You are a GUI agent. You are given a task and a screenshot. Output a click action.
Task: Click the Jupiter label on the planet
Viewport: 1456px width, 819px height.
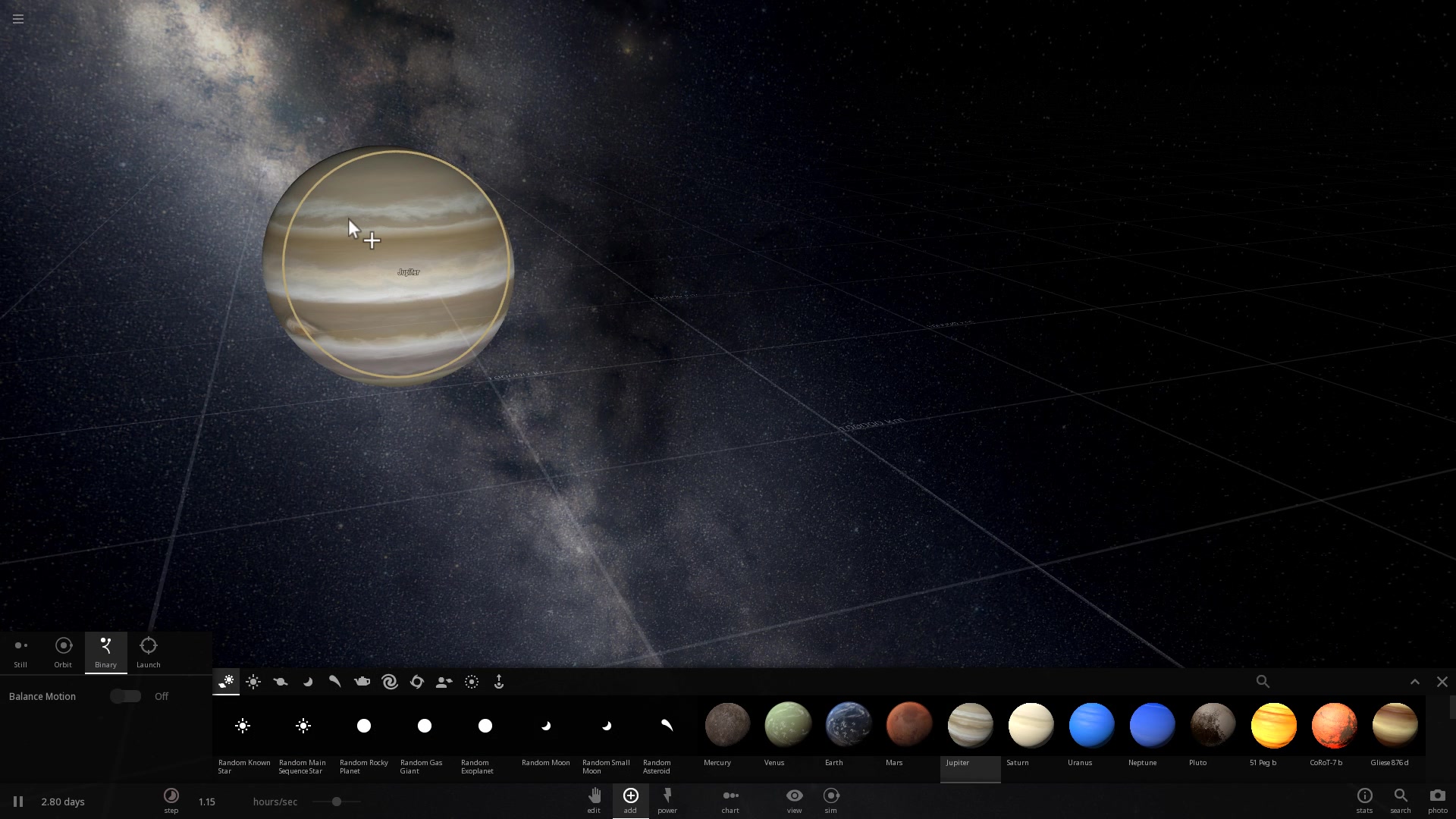point(408,271)
